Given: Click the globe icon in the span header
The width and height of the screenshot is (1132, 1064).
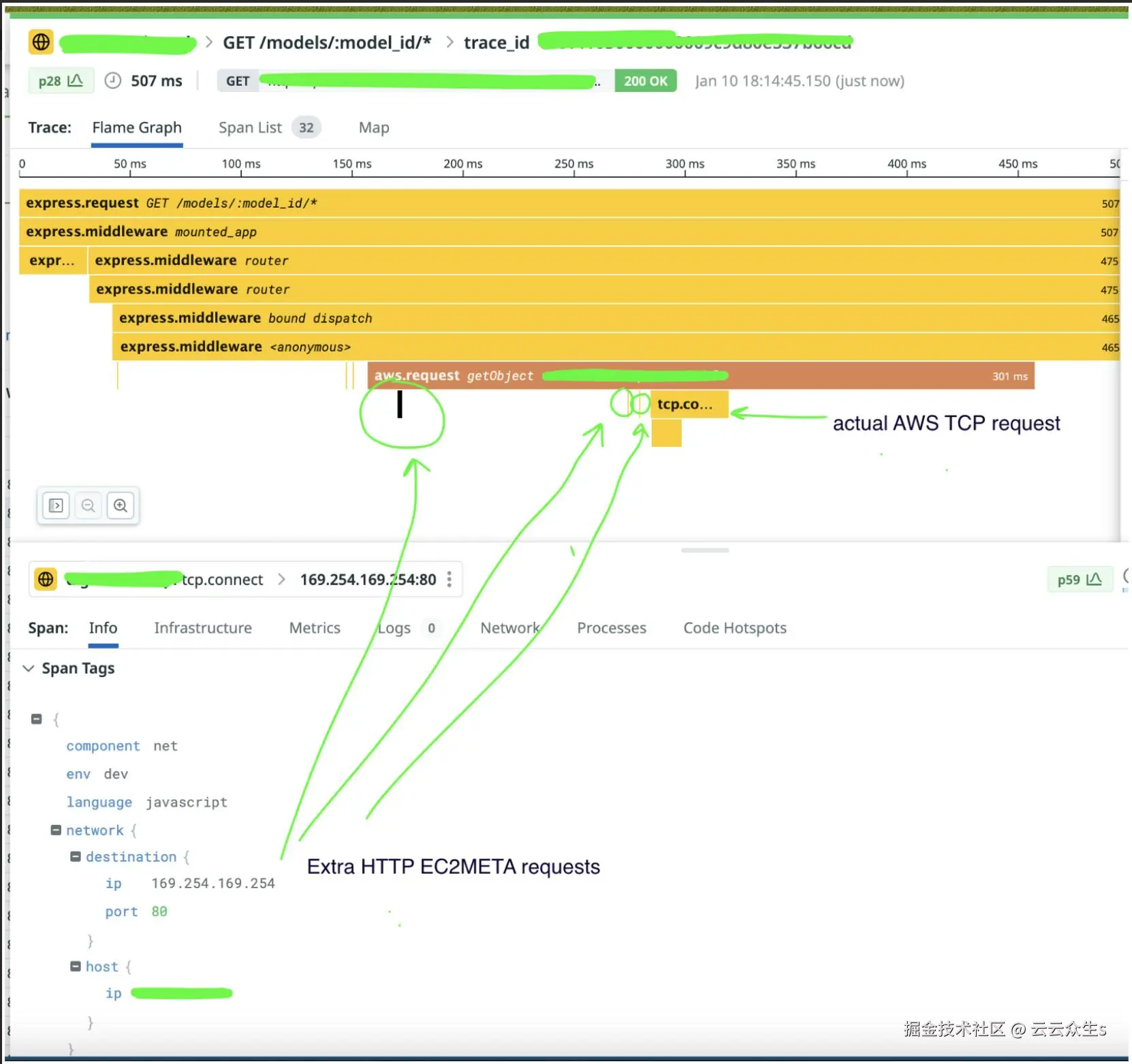Looking at the screenshot, I should (46, 579).
